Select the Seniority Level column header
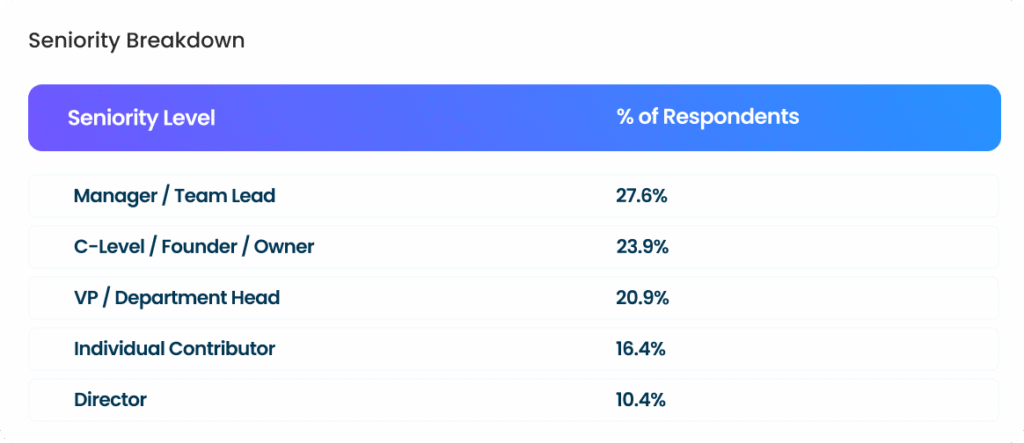 click(141, 118)
